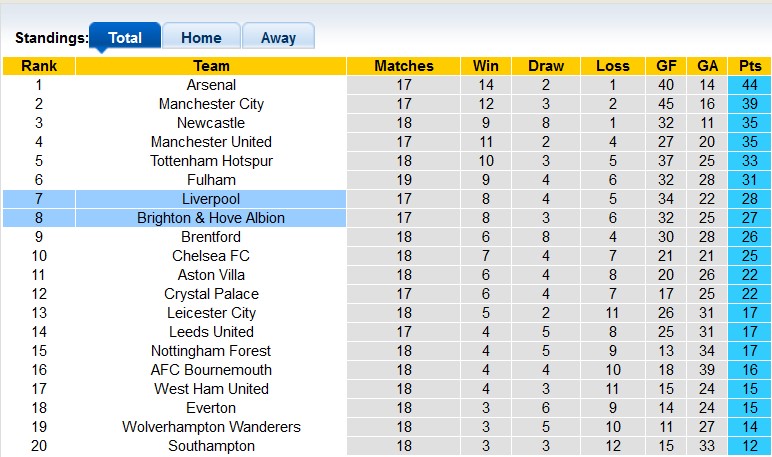Click the Newcastle team row
The width and height of the screenshot is (772, 457).
[211, 123]
